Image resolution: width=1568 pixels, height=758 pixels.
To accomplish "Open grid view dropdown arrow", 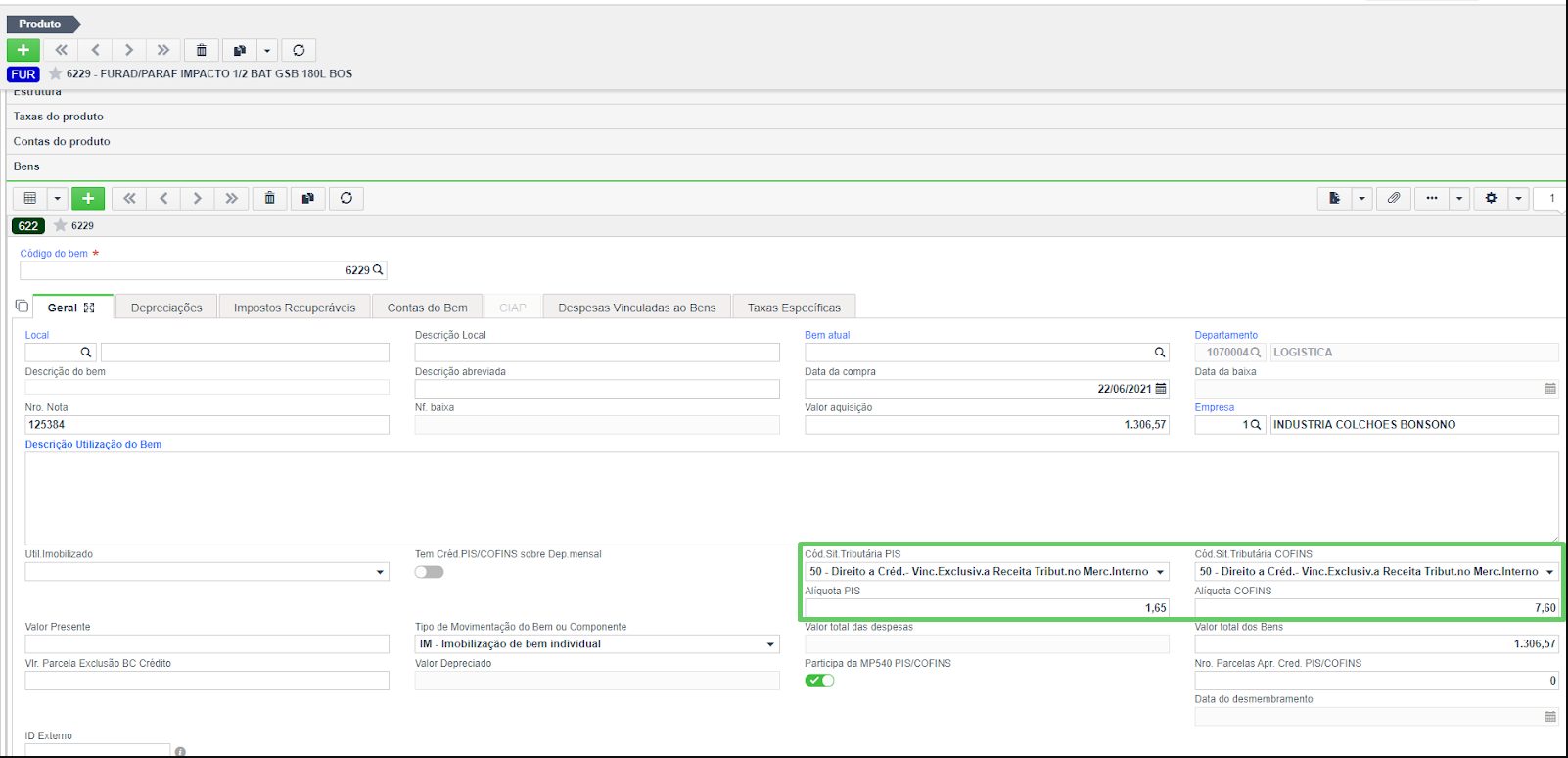I will tap(58, 198).
